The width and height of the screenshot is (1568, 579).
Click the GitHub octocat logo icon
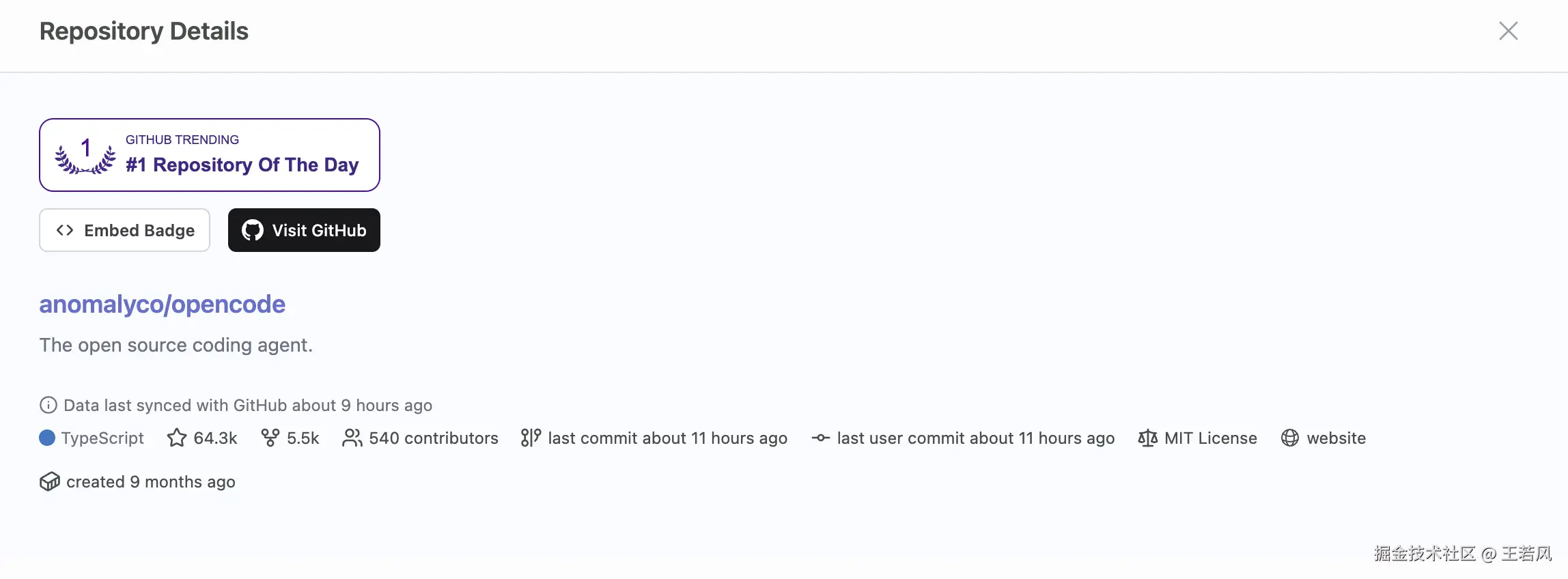click(253, 230)
